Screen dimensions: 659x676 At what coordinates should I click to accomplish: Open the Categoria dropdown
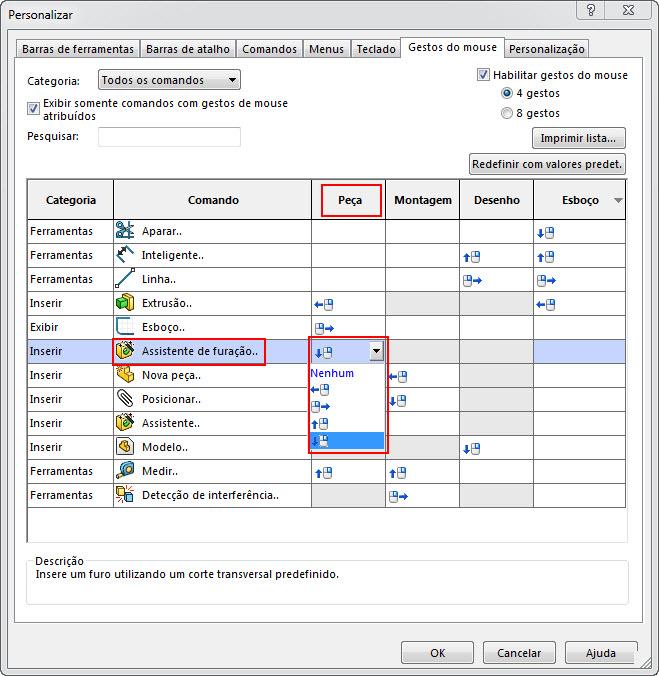pyautogui.click(x=169, y=80)
